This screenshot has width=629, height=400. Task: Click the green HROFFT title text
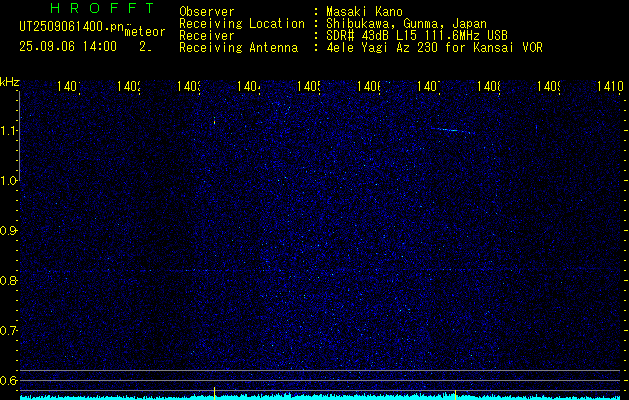point(102,8)
